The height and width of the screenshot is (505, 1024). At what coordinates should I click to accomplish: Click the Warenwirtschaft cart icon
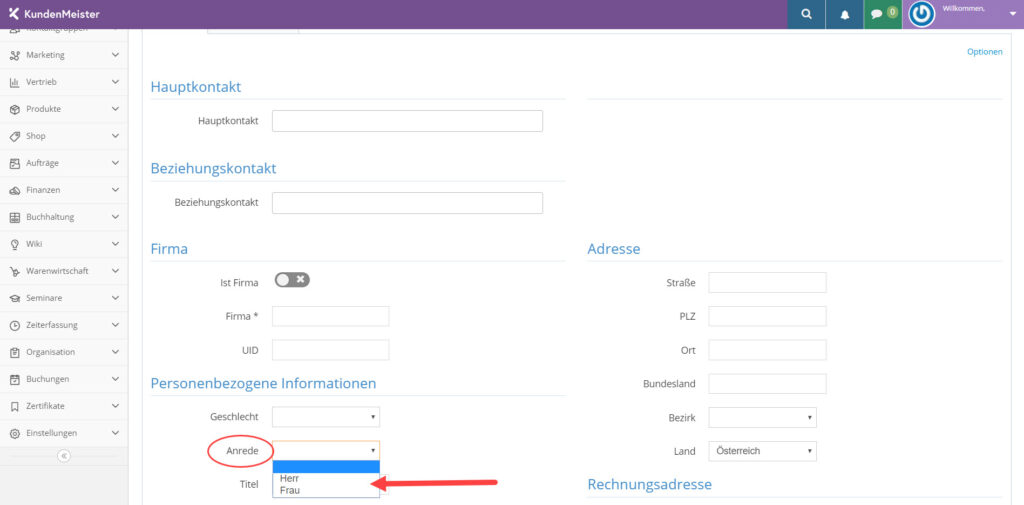[x=14, y=271]
